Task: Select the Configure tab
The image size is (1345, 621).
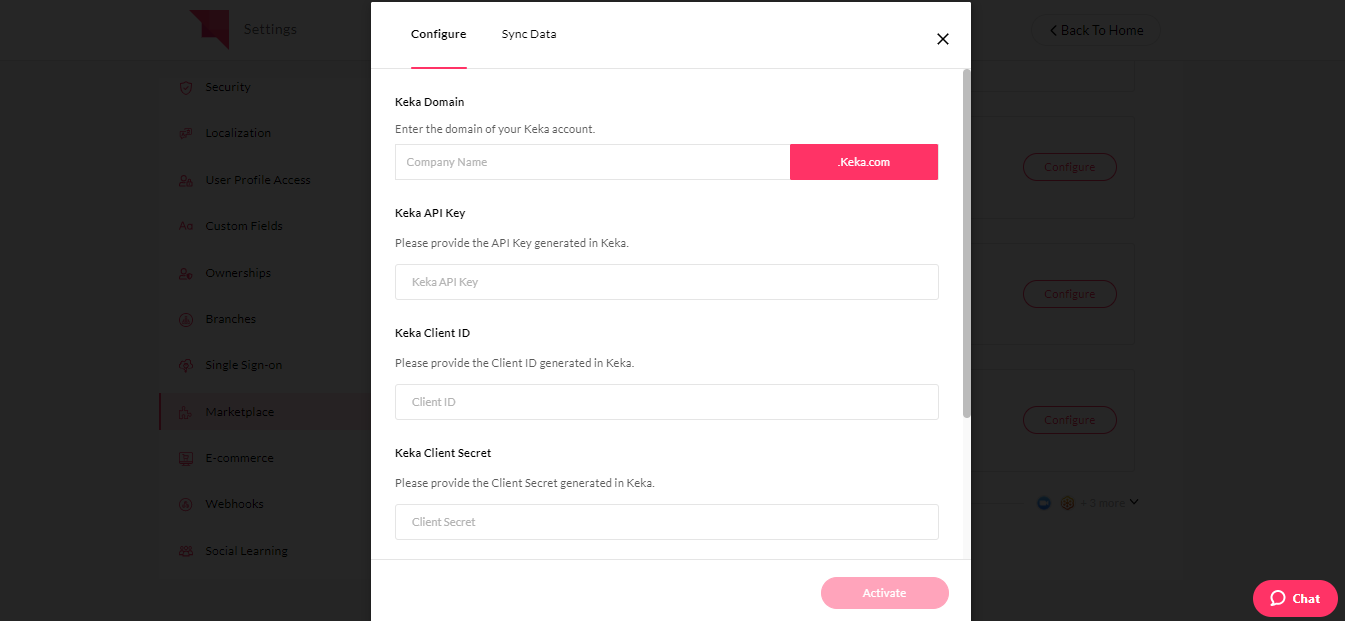Action: point(438,34)
